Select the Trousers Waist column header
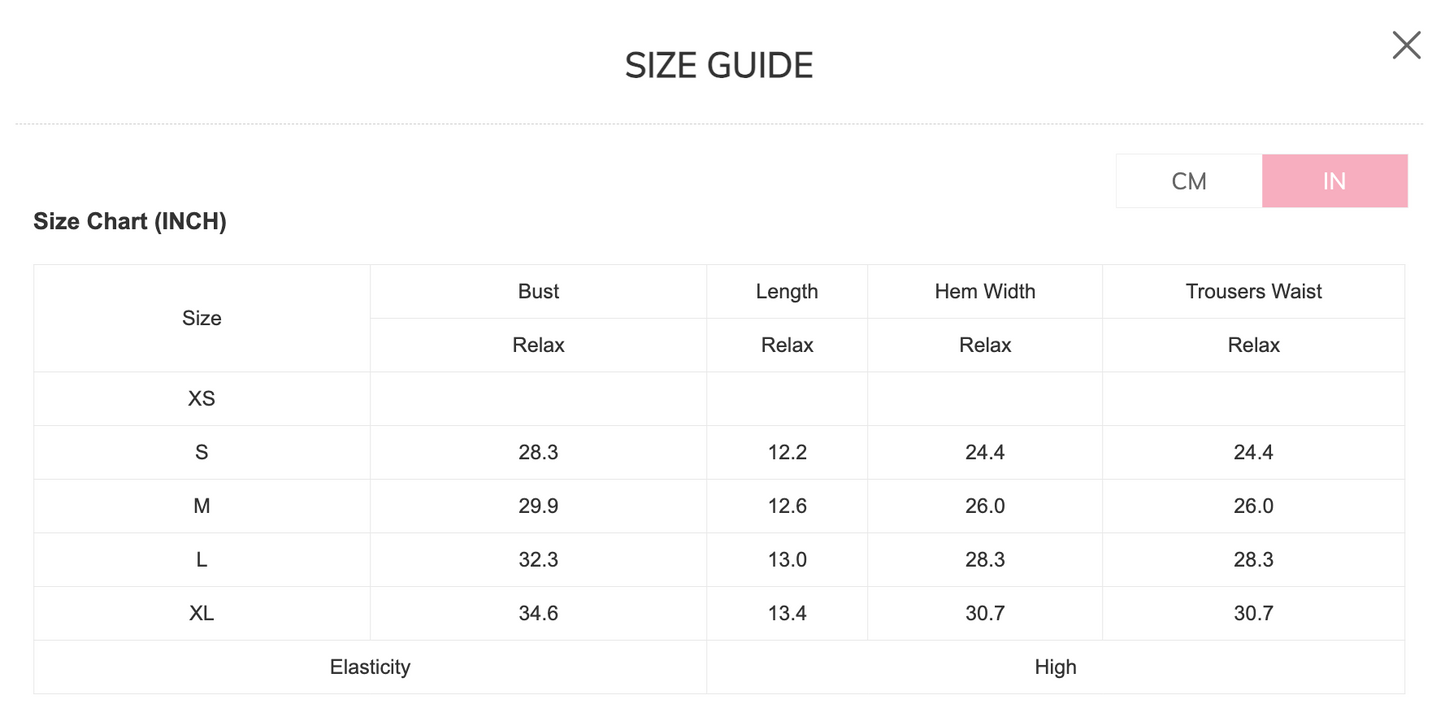Image resolution: width=1445 pixels, height=717 pixels. (x=1253, y=291)
